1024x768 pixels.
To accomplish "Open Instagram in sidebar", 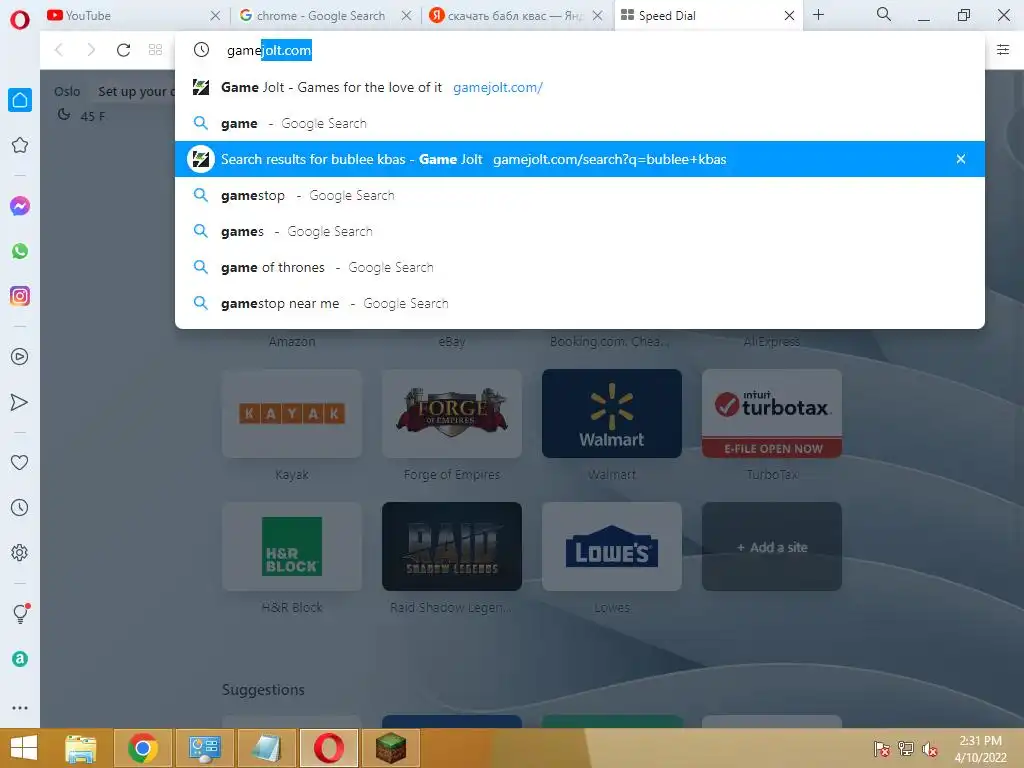I will click(20, 296).
